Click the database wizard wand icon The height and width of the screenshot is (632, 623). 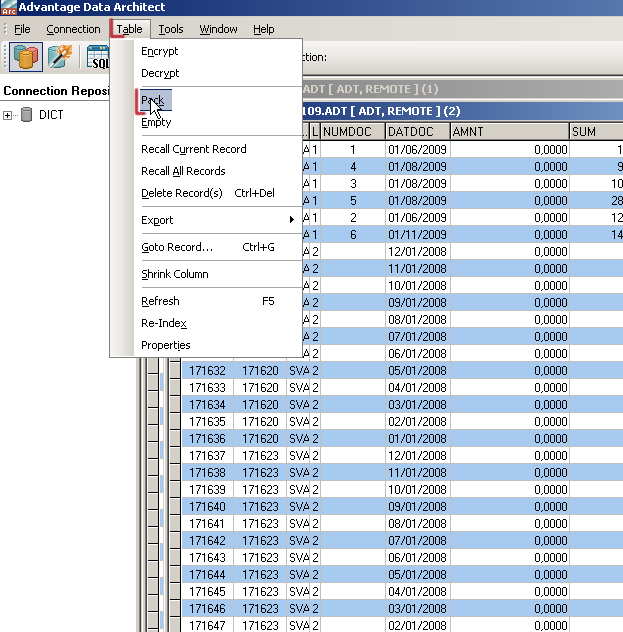coord(60,57)
